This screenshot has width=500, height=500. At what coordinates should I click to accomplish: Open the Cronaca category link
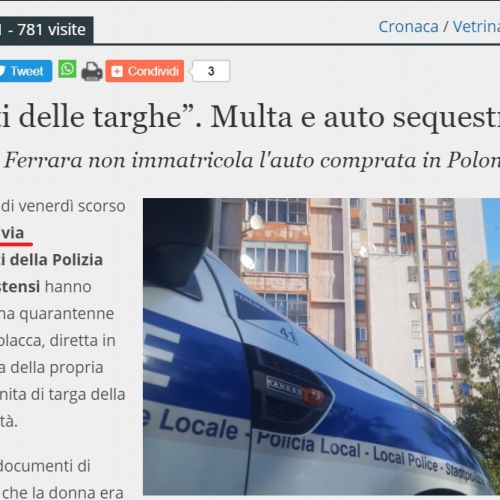coord(408,26)
